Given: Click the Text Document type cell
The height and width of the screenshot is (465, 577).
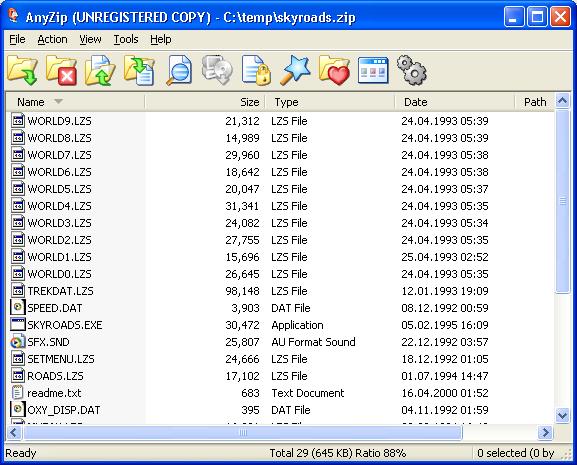Looking at the screenshot, I should click(x=308, y=393).
